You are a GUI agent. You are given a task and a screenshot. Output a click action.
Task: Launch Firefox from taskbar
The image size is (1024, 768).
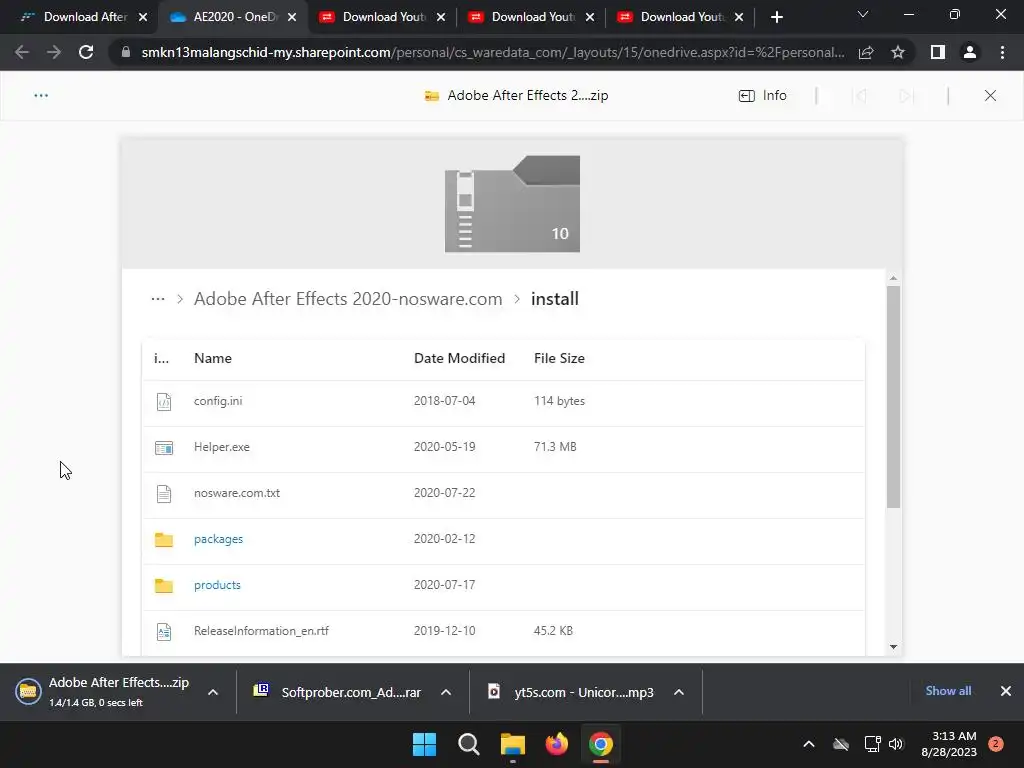point(556,744)
